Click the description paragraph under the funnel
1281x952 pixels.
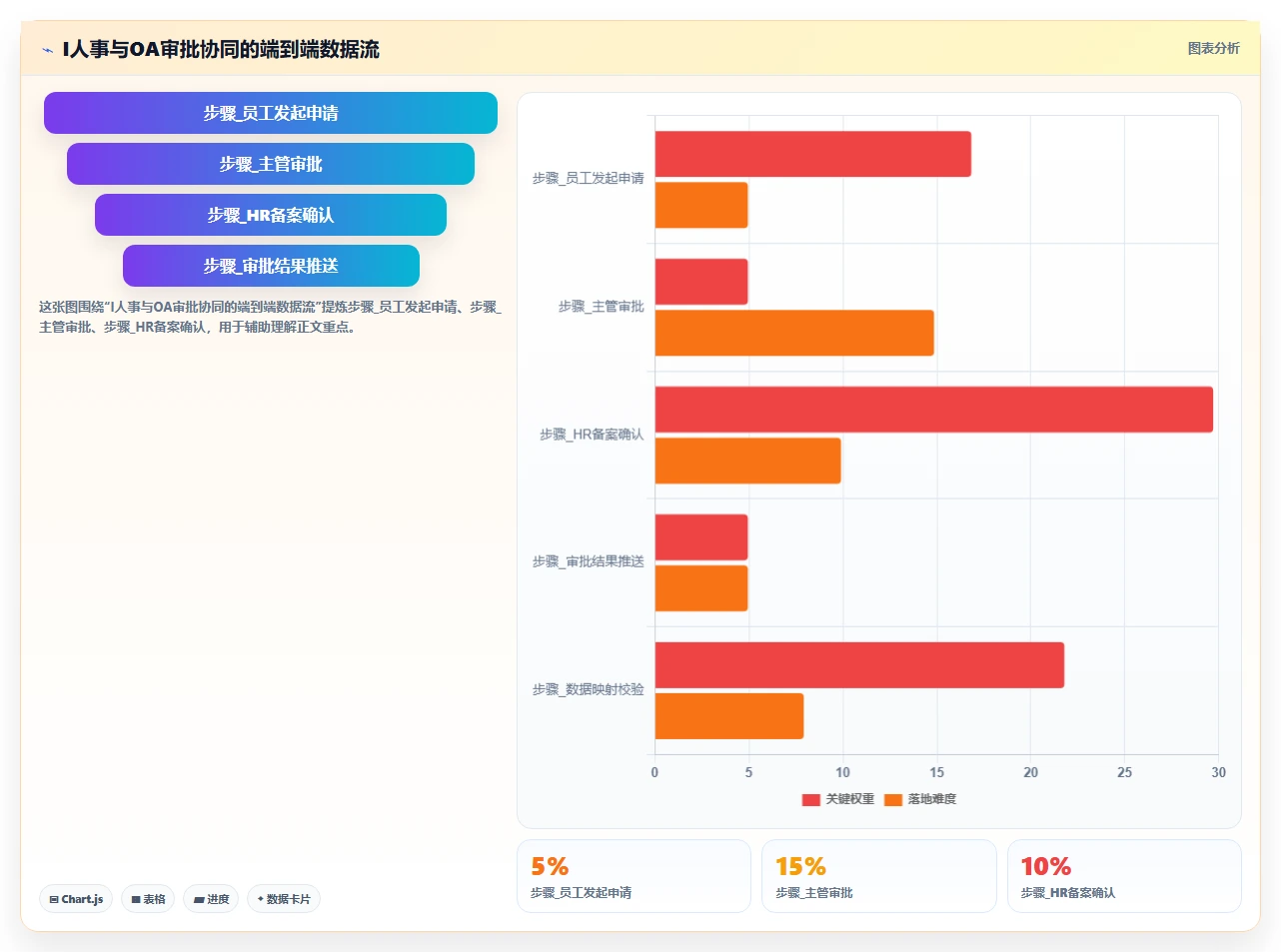[x=270, y=317]
